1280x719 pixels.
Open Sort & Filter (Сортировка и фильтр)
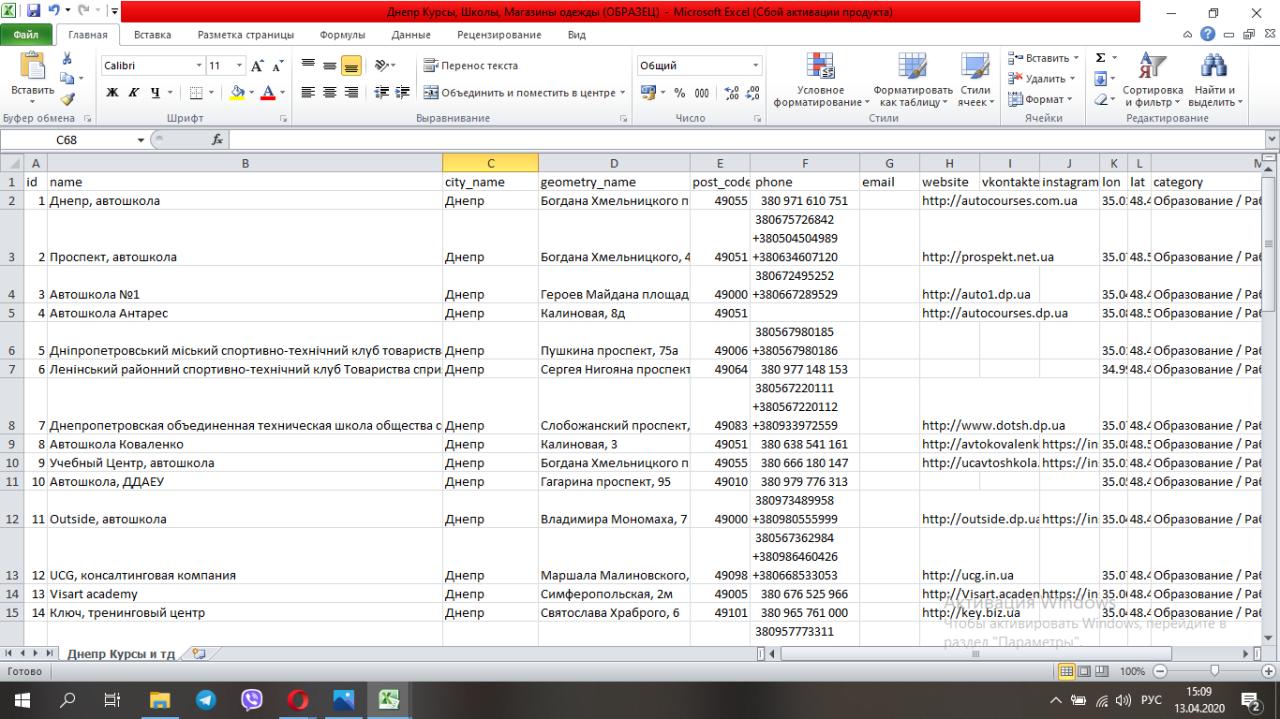click(x=1151, y=80)
